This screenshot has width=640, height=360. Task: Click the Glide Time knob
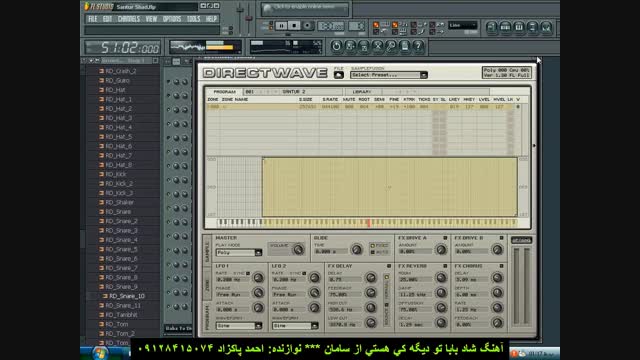tap(356, 249)
